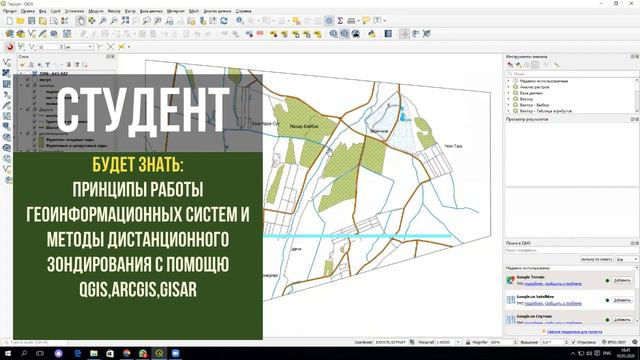Click the Google Terrain service icon
Image resolution: width=640 pixels, height=360 pixels.
(510, 280)
